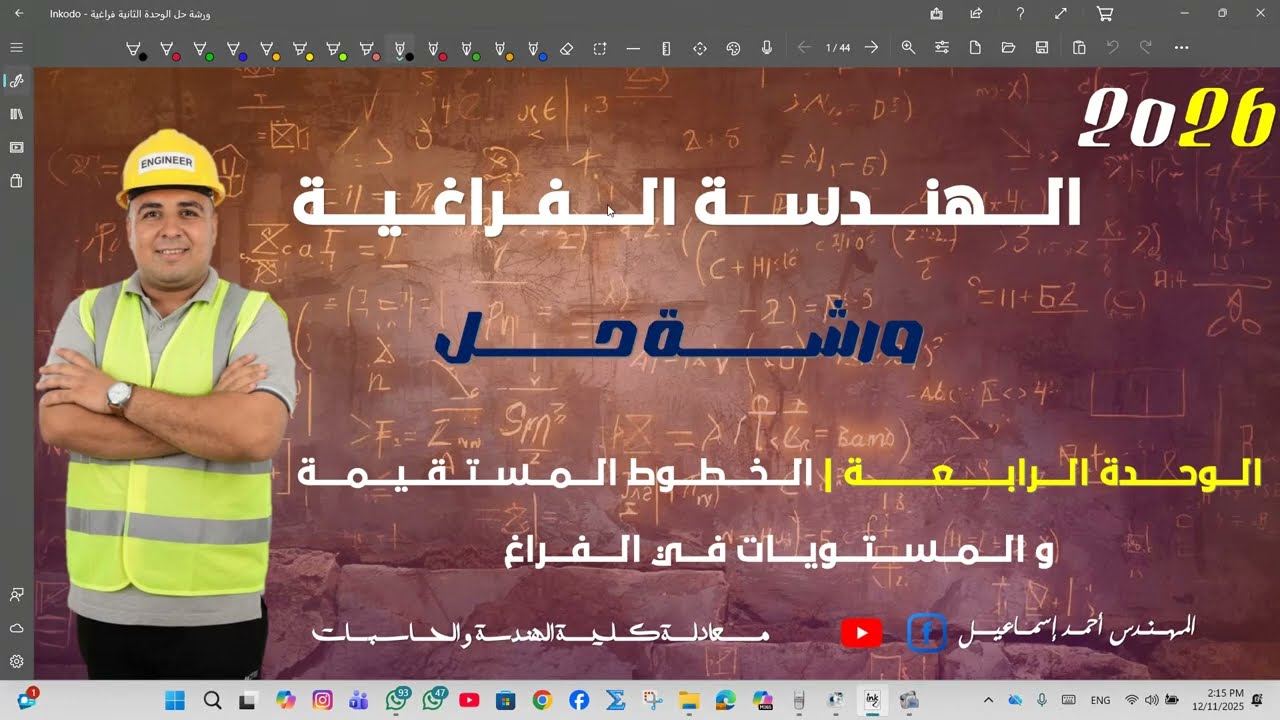Click the ENG language indicator
This screenshot has width=1280, height=720.
[x=1100, y=700]
